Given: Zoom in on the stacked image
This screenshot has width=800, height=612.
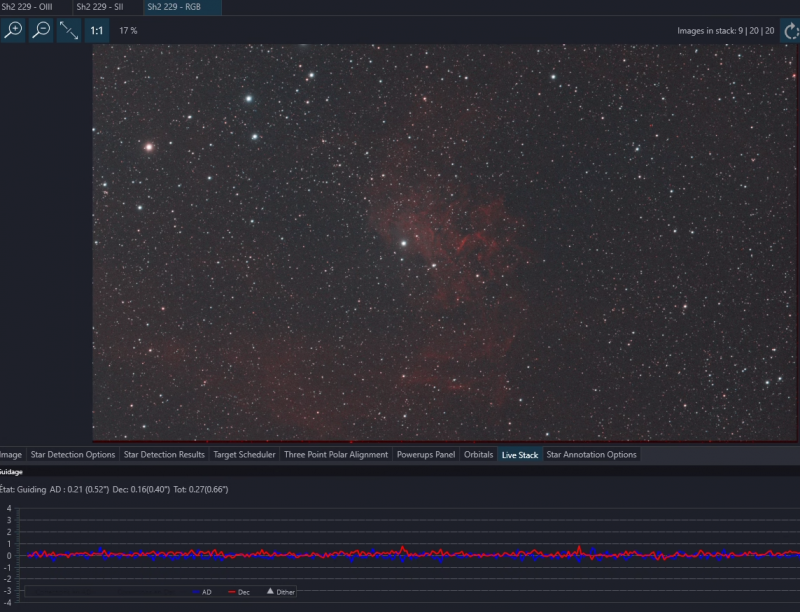Looking at the screenshot, I should tap(13, 30).
